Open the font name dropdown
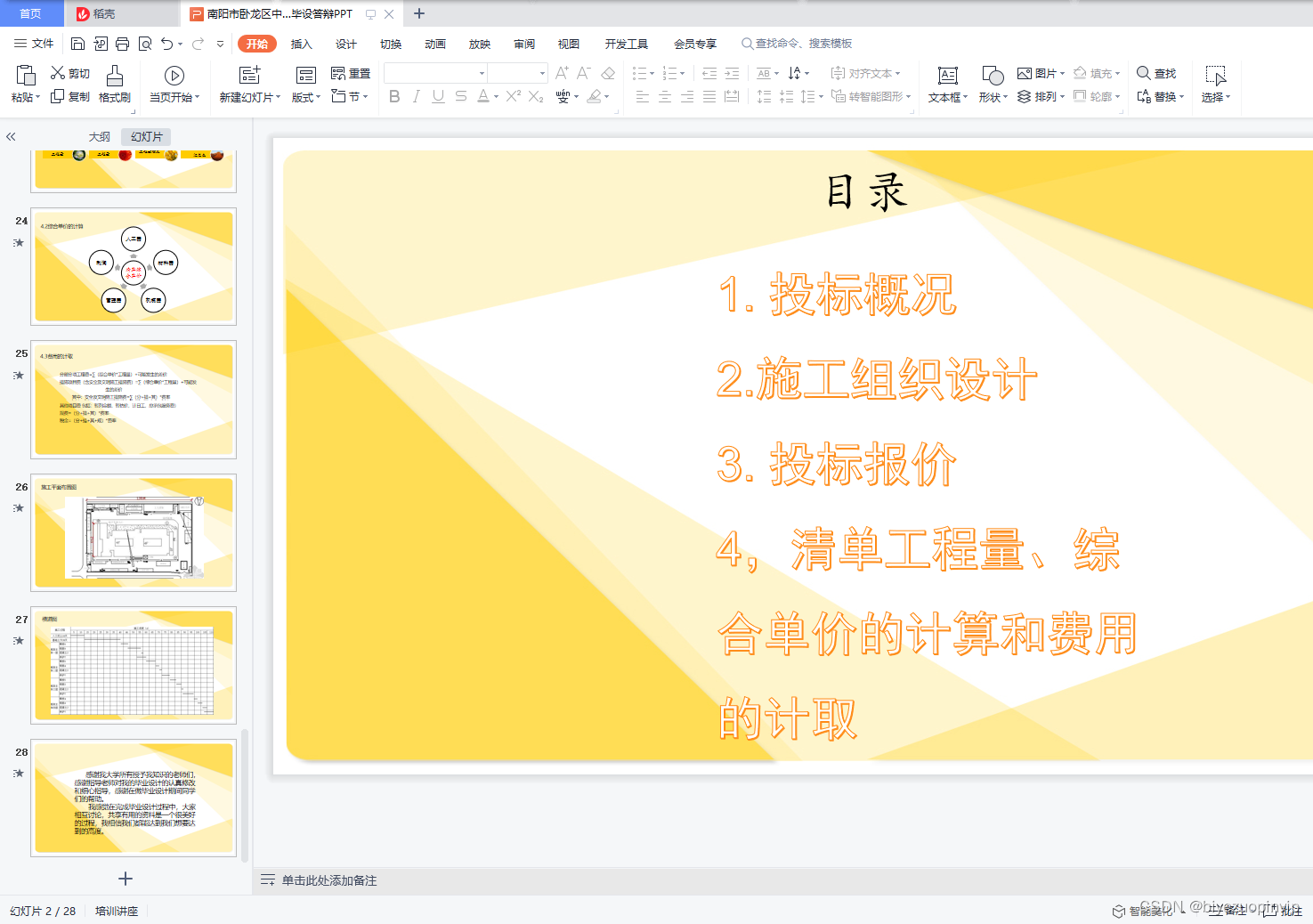The width and height of the screenshot is (1313, 924). (482, 73)
